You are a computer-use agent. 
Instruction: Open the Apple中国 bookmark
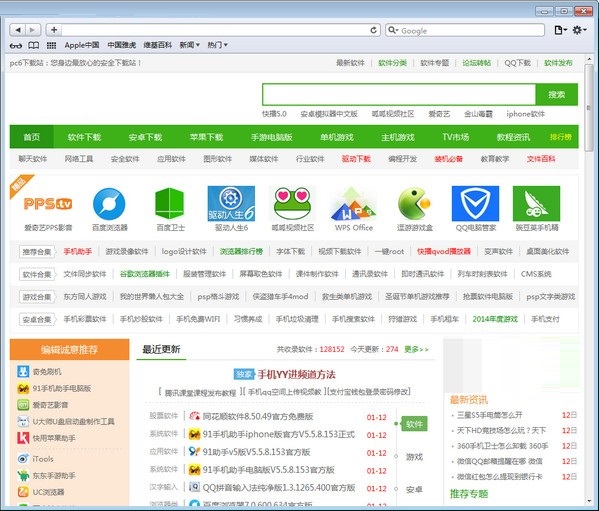(x=82, y=45)
